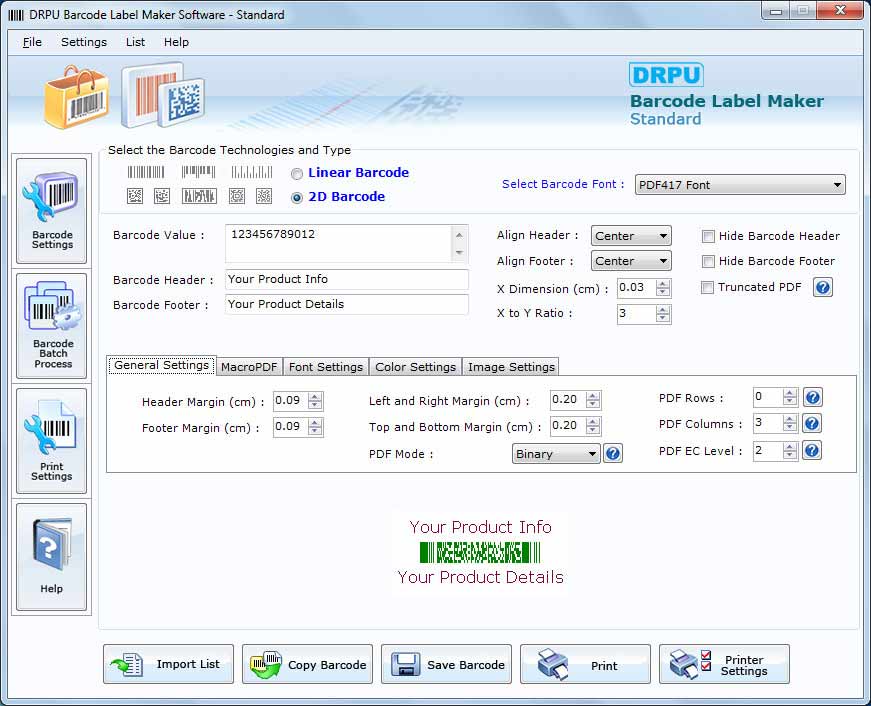
Task: Open the Select Barcode Font dropdown
Action: pos(740,185)
